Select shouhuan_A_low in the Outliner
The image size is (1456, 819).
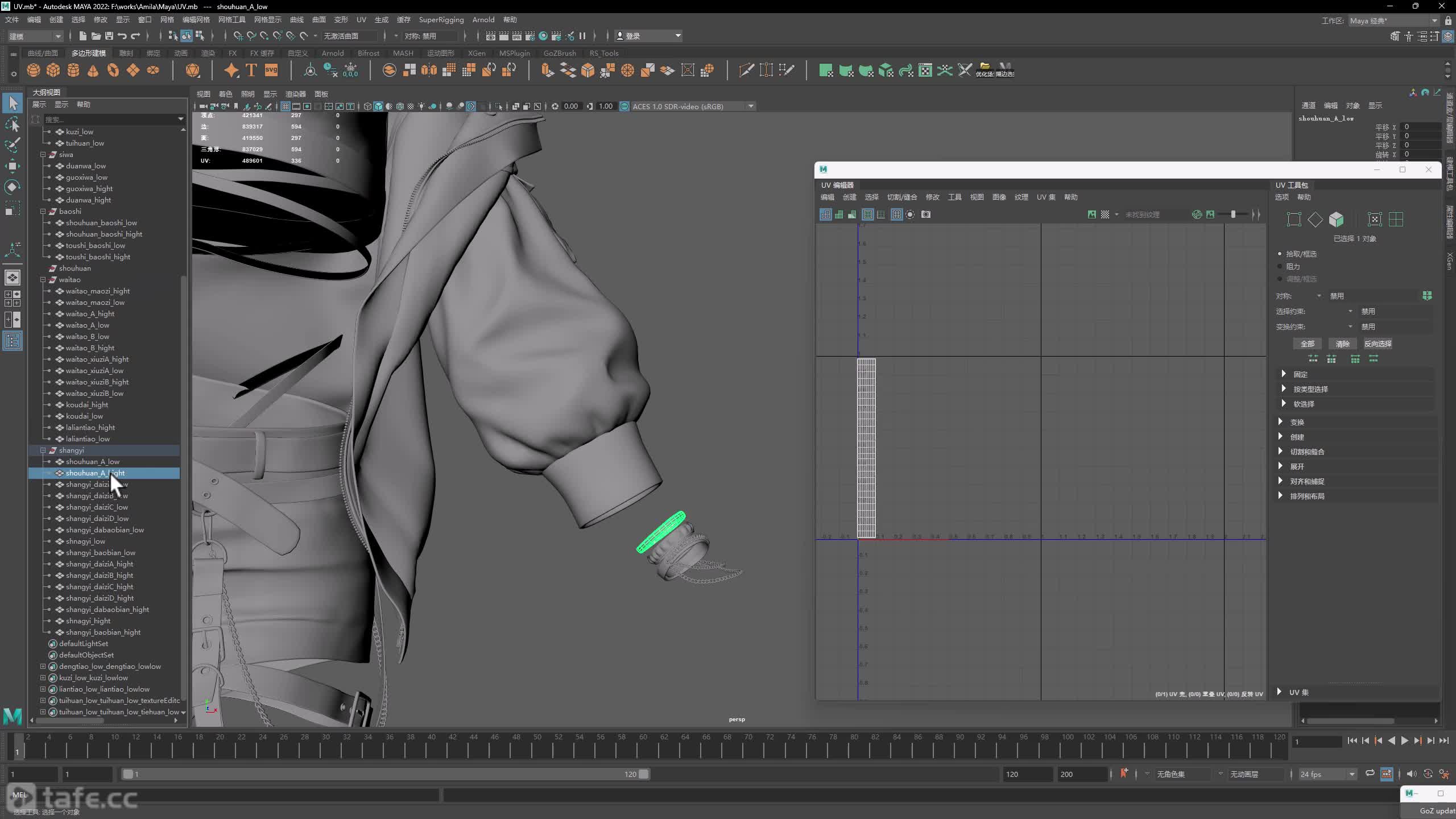[93, 461]
